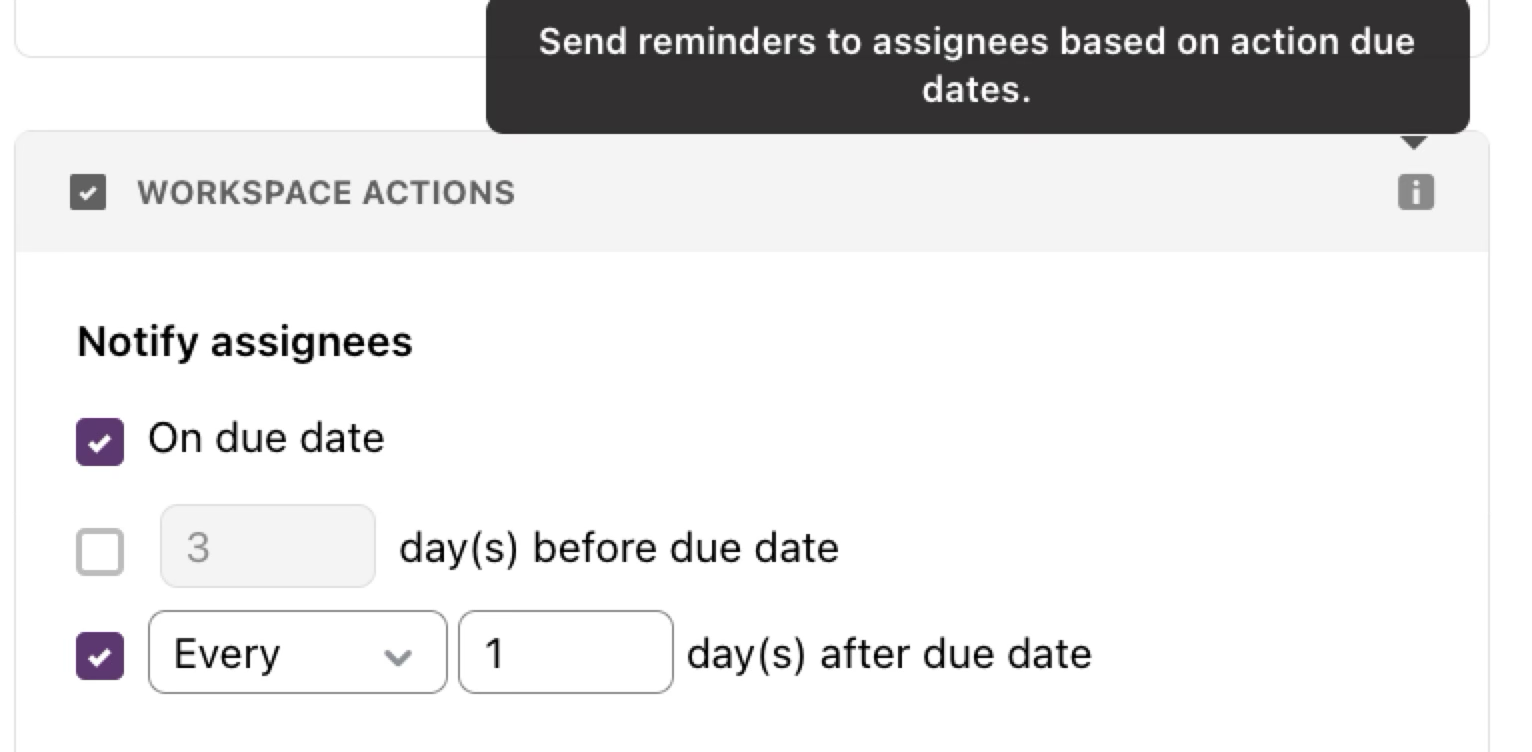The height and width of the screenshot is (752, 1532).
Task: Click the checkmark icon beside Workspace Actions
Action: point(88,192)
